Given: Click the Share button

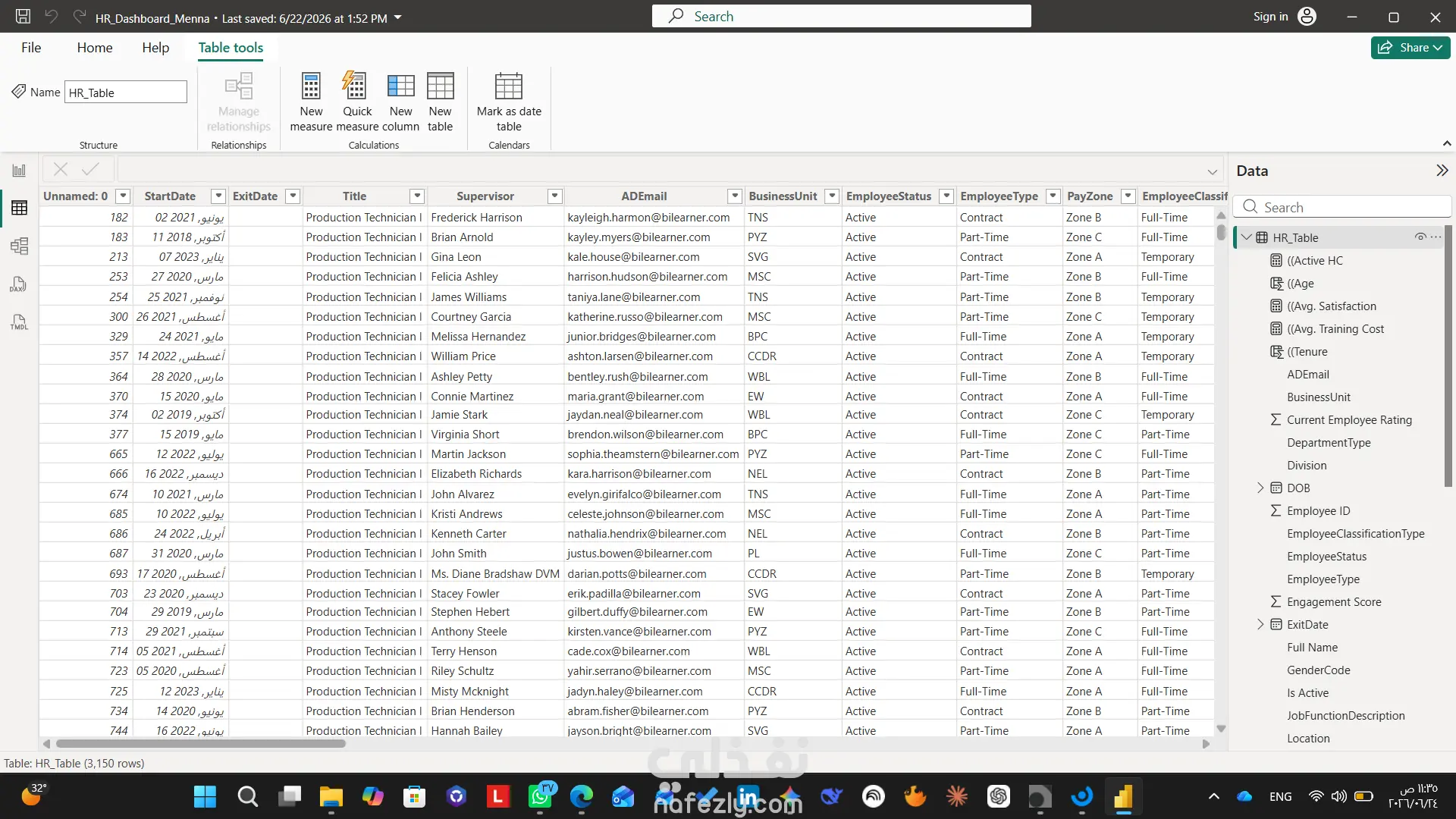Looking at the screenshot, I should point(1410,47).
